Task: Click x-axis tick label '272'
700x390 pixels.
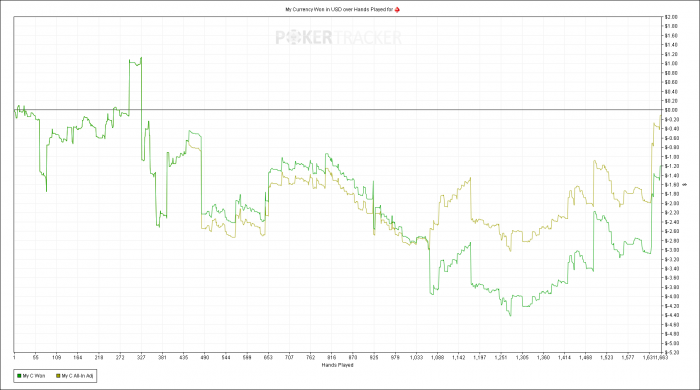Action: 120,357
